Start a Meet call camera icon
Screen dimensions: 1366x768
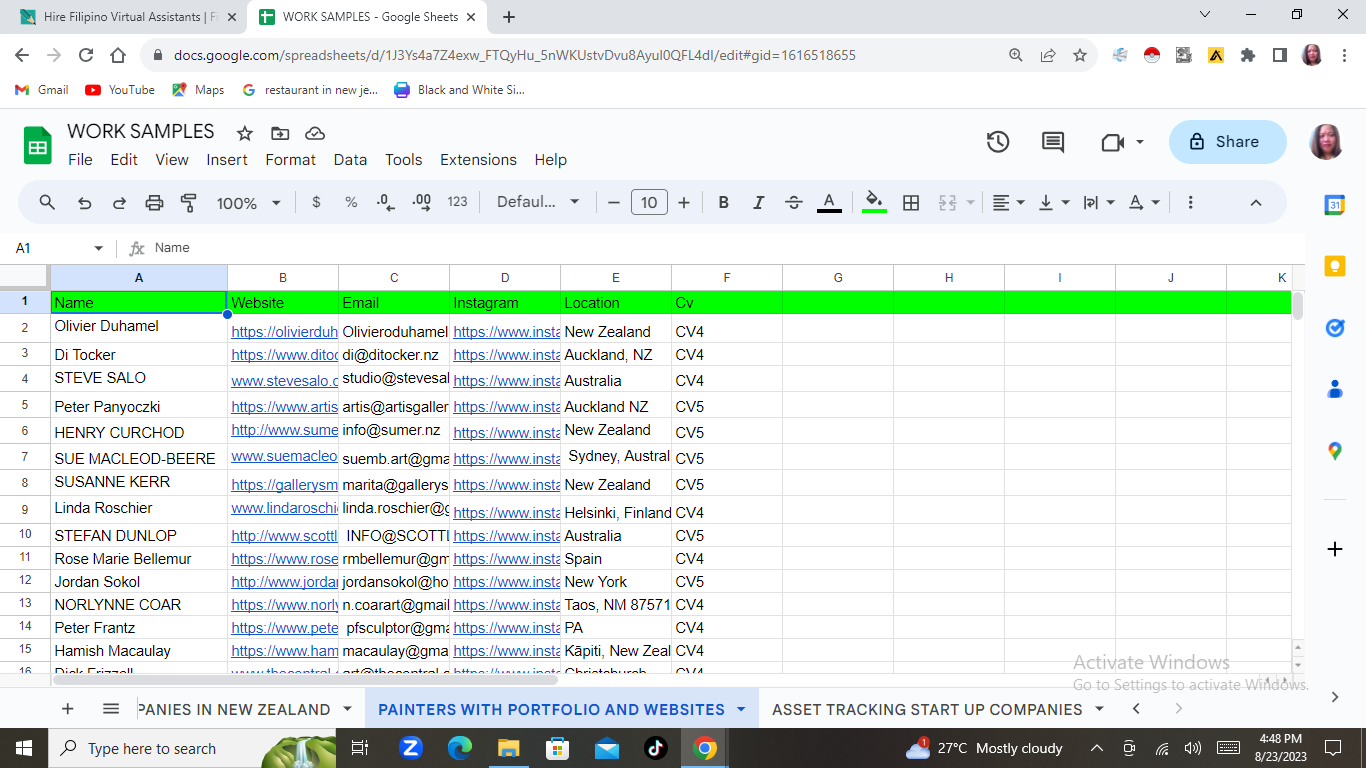click(1113, 143)
